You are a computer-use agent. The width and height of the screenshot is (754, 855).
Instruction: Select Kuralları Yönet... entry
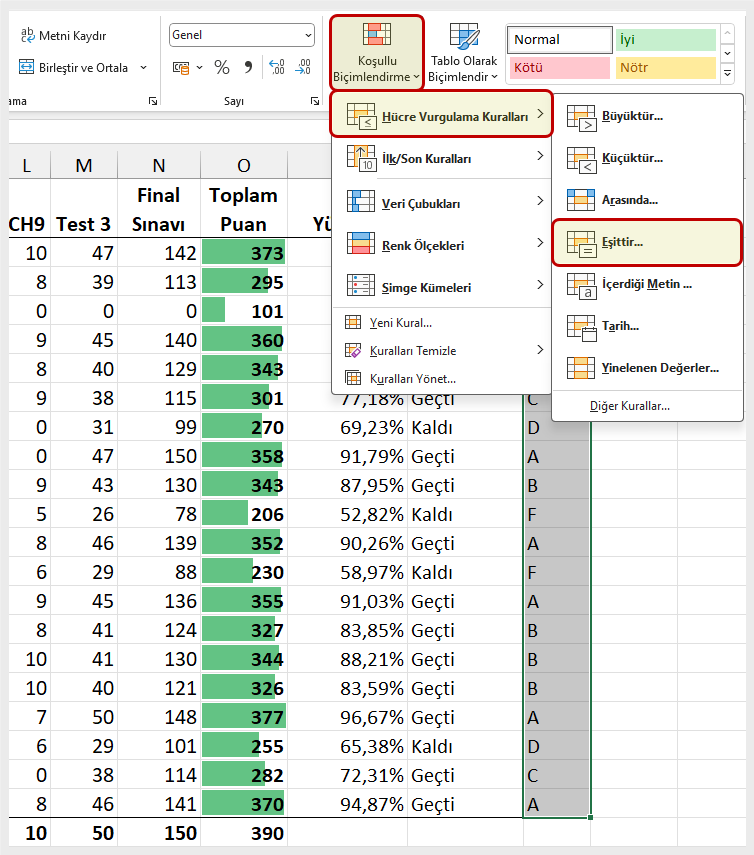pos(442,378)
